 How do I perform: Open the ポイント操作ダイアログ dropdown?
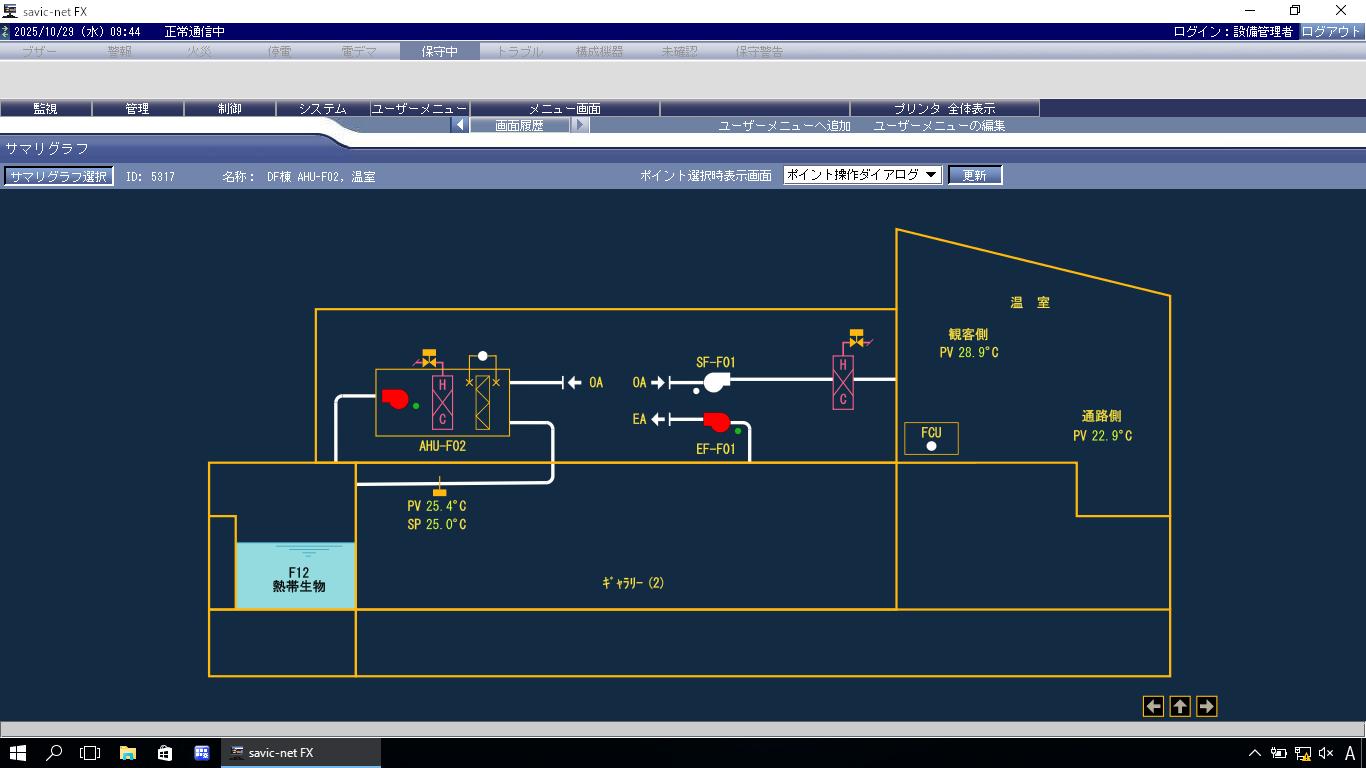click(862, 175)
